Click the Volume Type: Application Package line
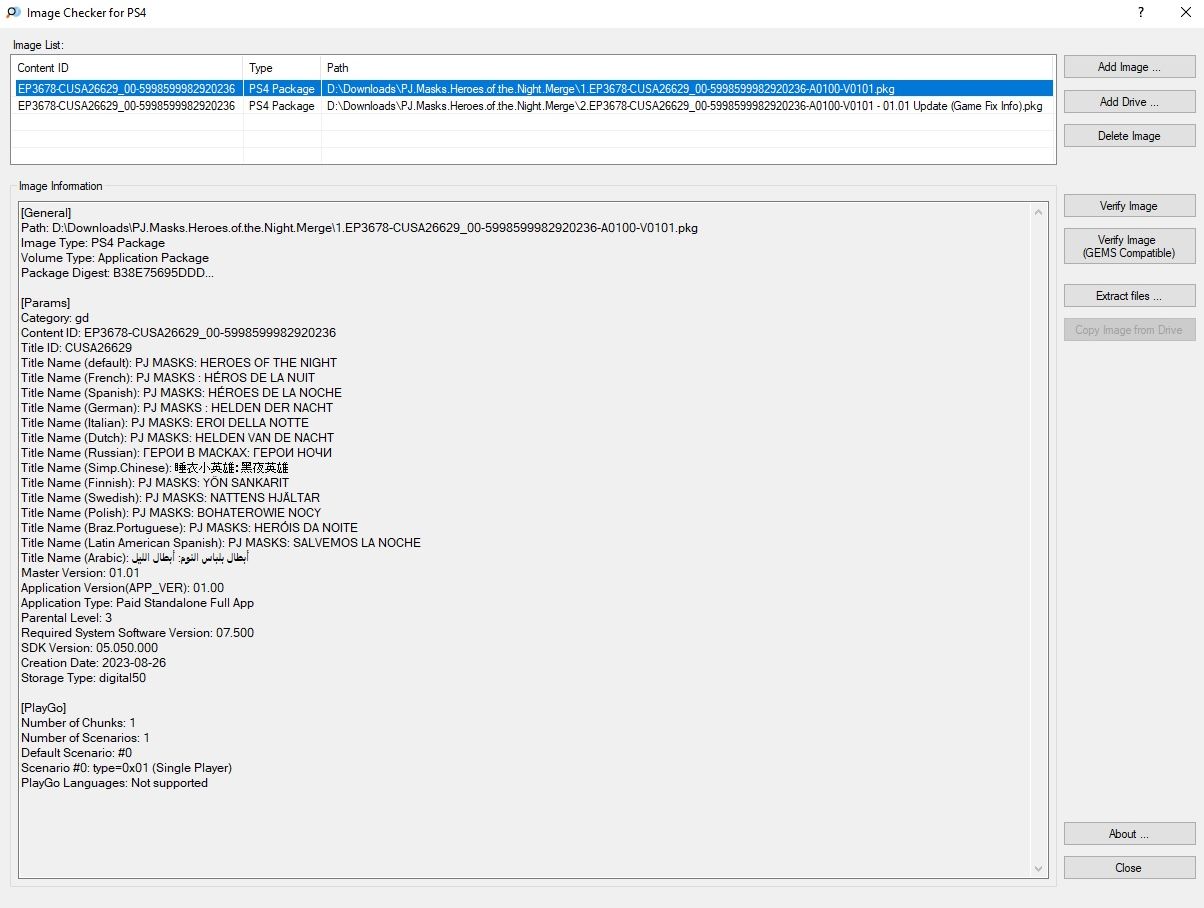1204x908 pixels. (x=114, y=258)
